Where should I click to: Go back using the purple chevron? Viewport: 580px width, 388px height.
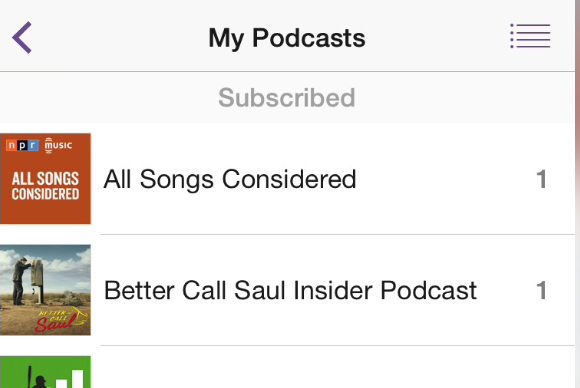[22, 37]
